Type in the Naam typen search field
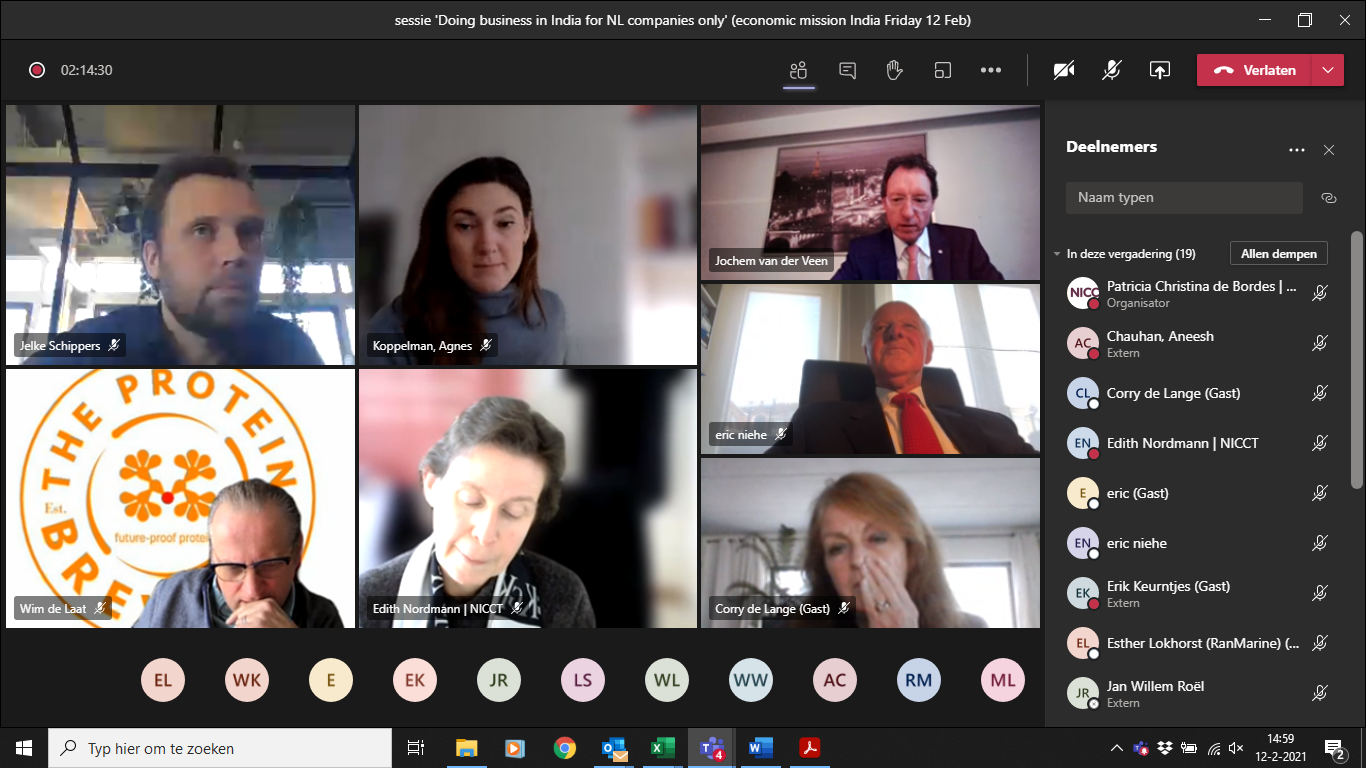Image resolution: width=1366 pixels, height=768 pixels. tap(1183, 198)
